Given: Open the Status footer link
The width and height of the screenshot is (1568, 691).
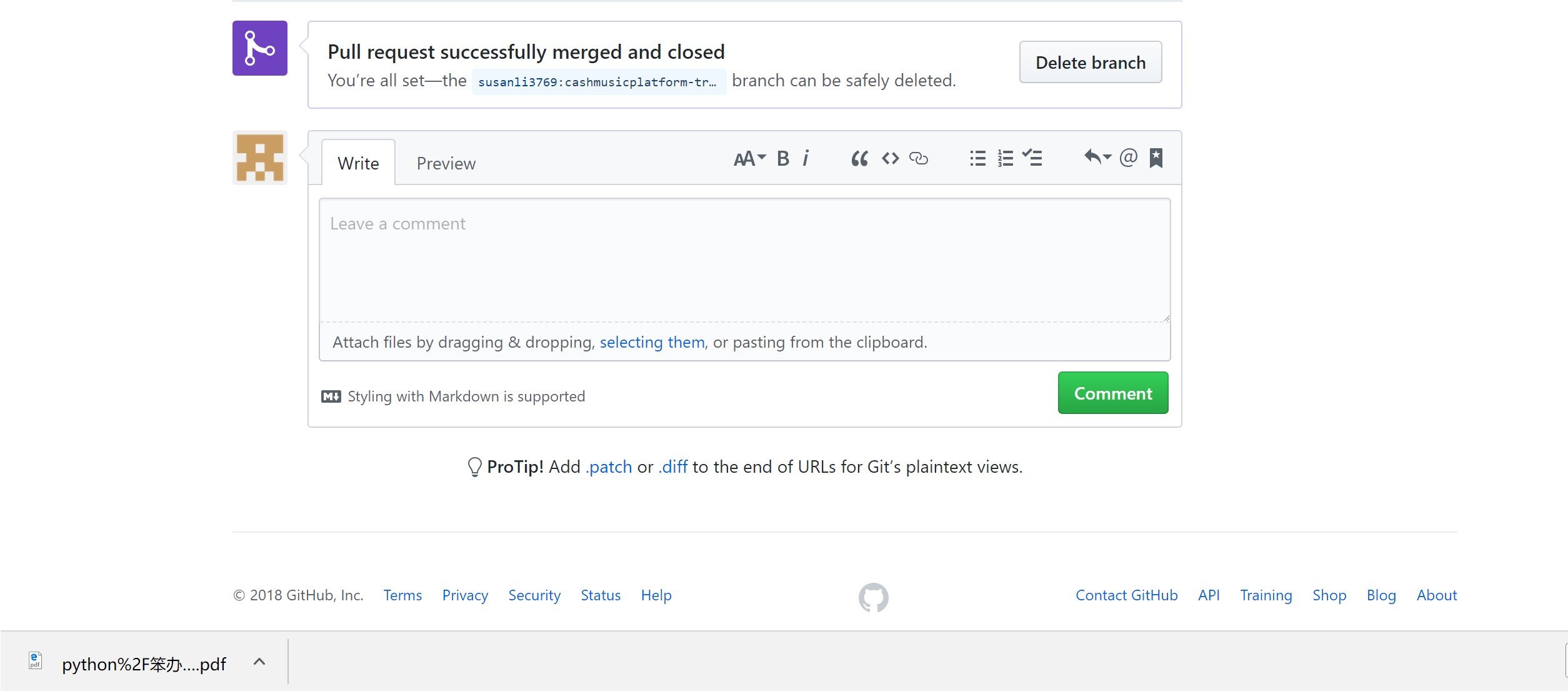Looking at the screenshot, I should click(601, 595).
